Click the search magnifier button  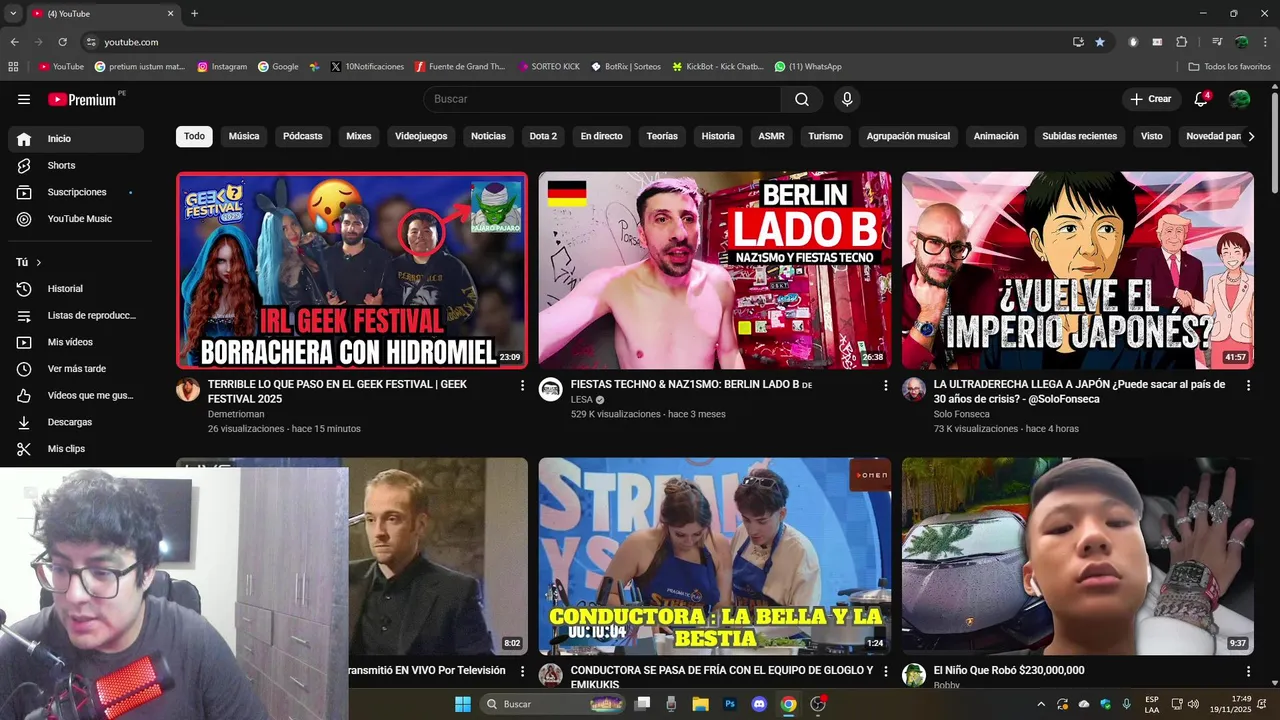[802, 99]
